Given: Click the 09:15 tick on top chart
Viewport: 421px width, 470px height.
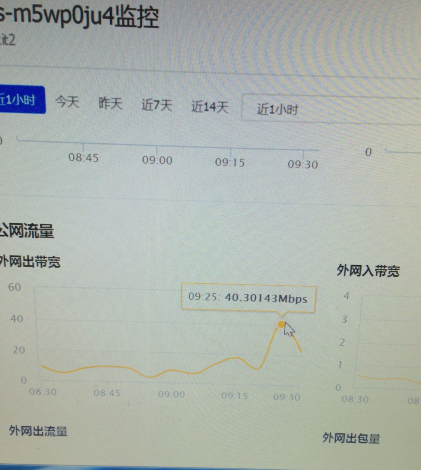Looking at the screenshot, I should [230, 162].
